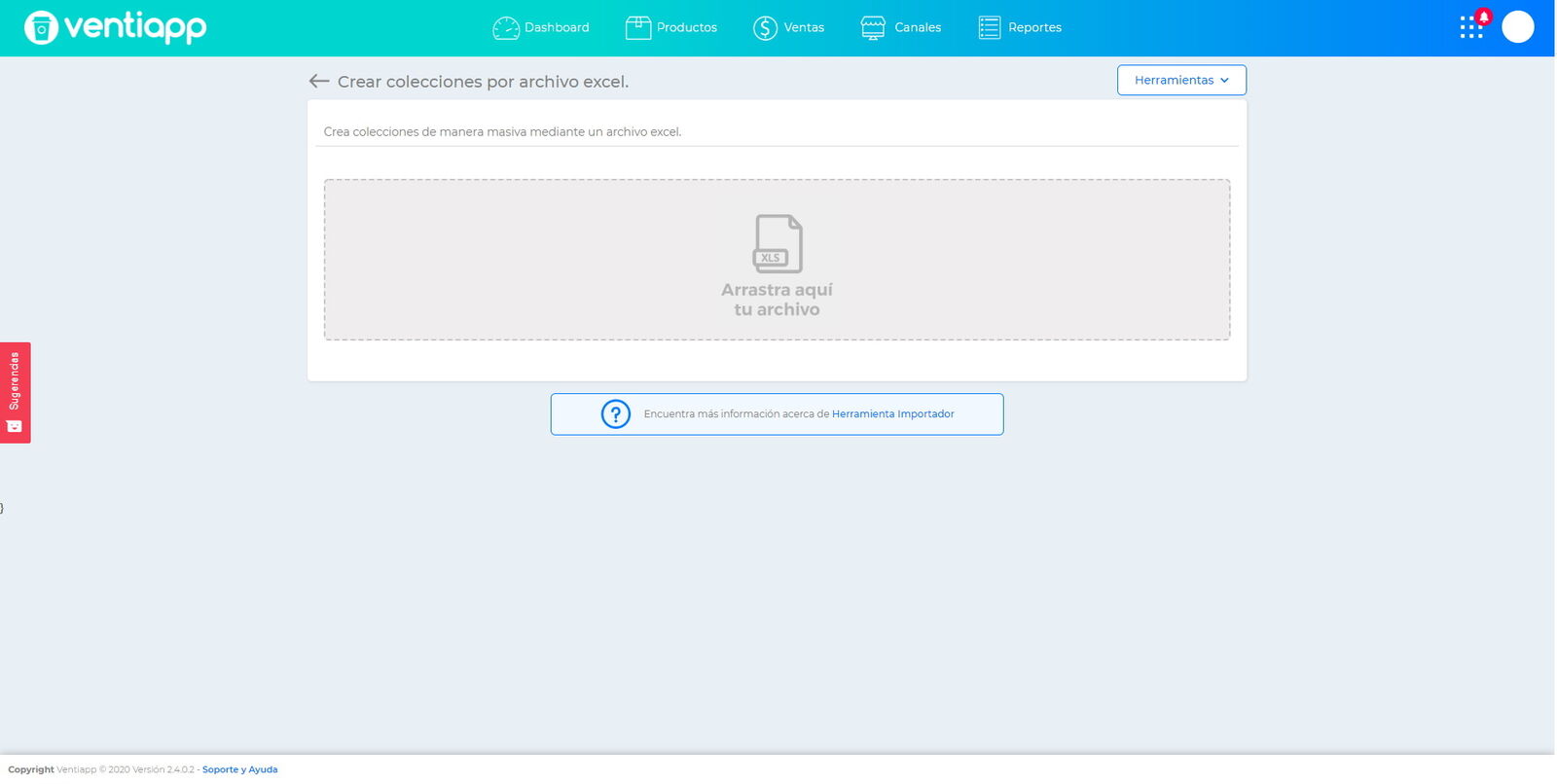The height and width of the screenshot is (784, 1557).
Task: Click the Productos box icon
Action: (638, 28)
